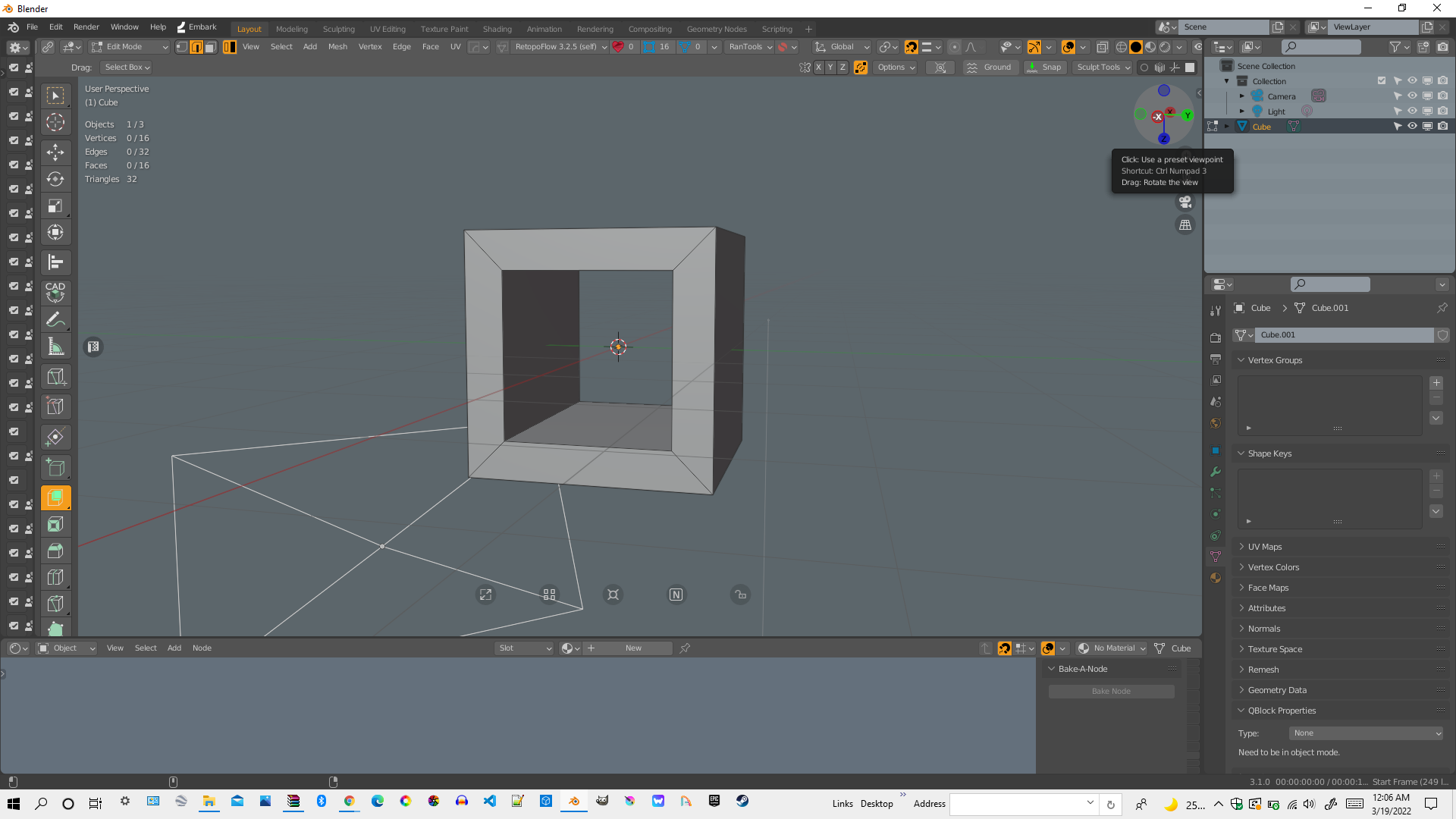Image resolution: width=1456 pixels, height=819 pixels.
Task: Toggle X axis mirror button
Action: tap(818, 67)
